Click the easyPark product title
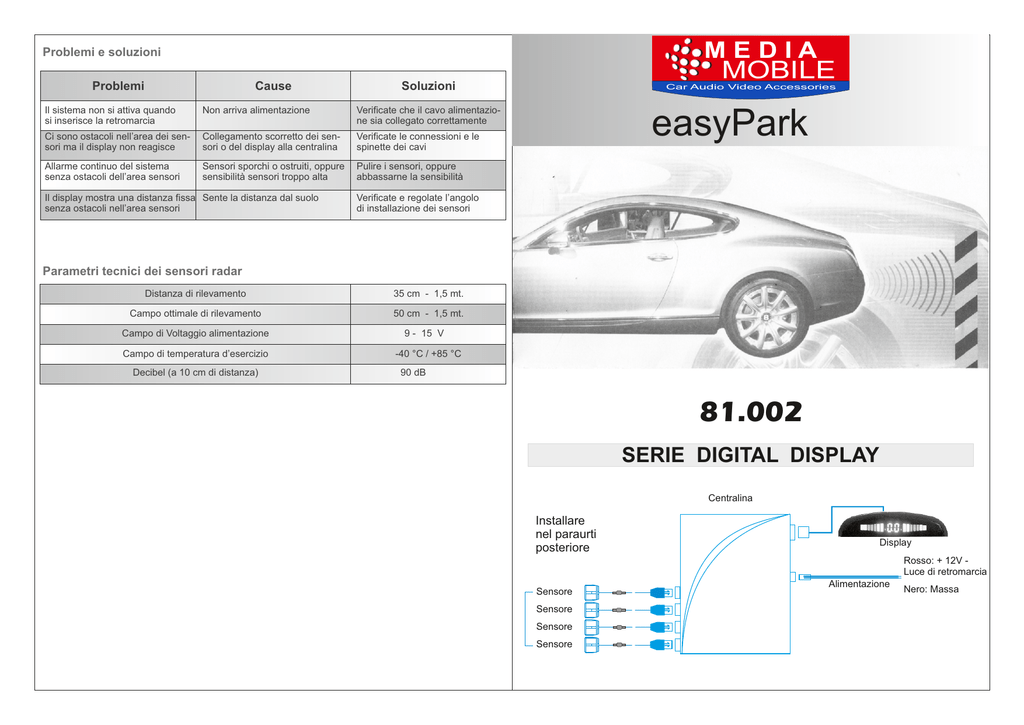This screenshot has height=725, width=1024. 729,127
